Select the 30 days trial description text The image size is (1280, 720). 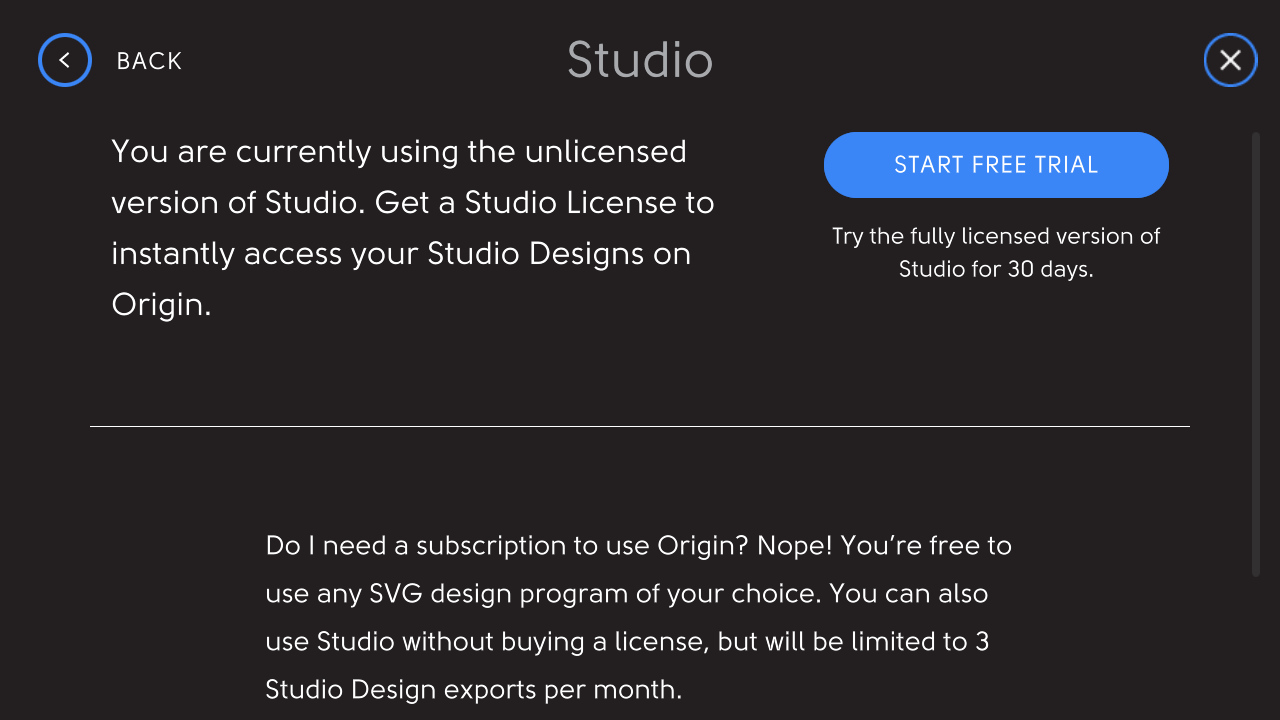point(996,252)
